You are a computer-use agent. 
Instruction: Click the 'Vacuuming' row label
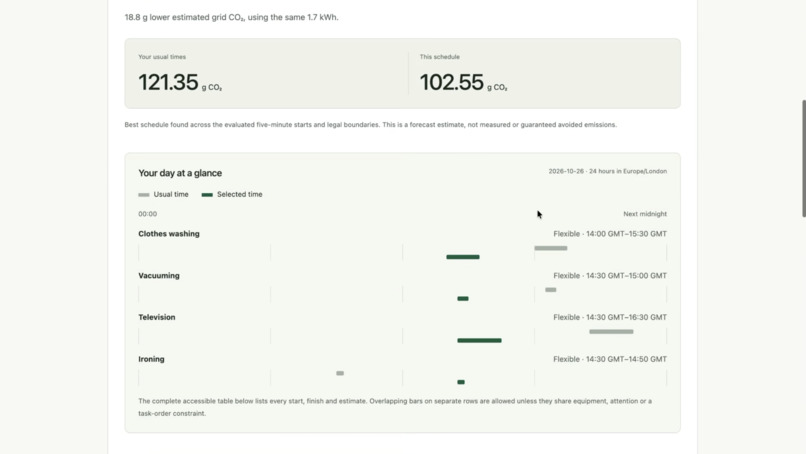159,276
